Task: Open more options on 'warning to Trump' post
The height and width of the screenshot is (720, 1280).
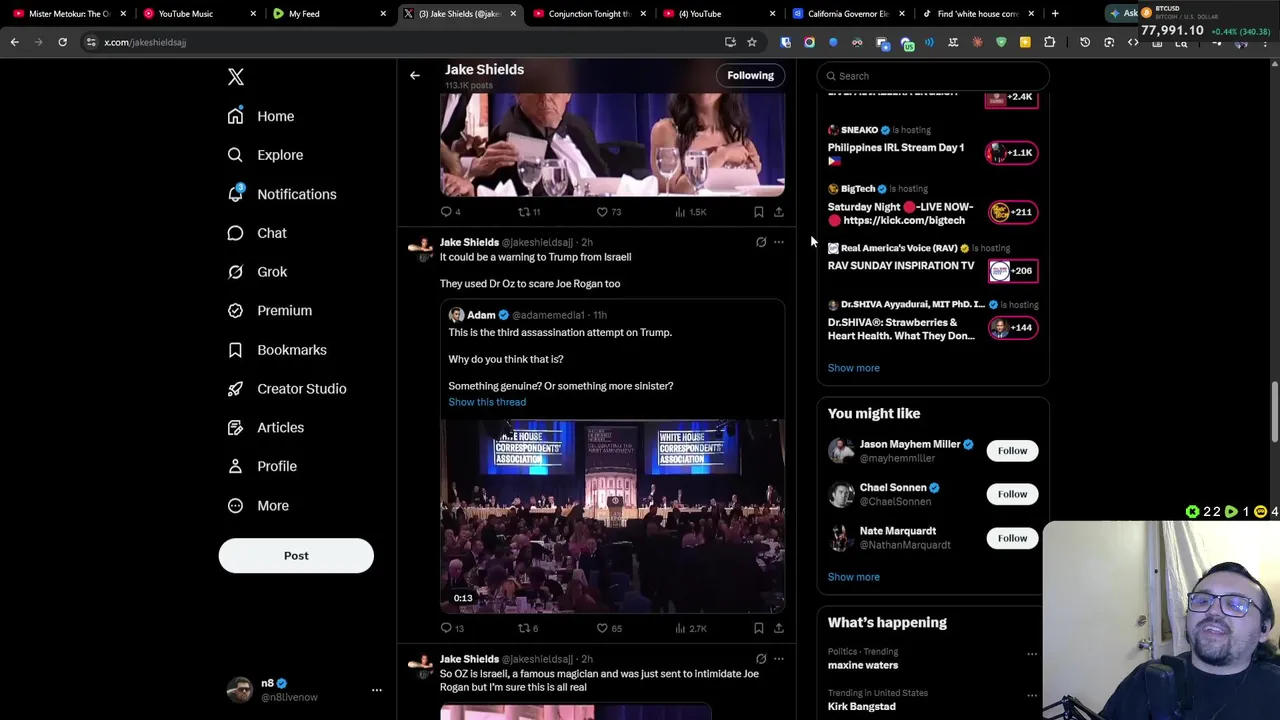Action: 779,242
